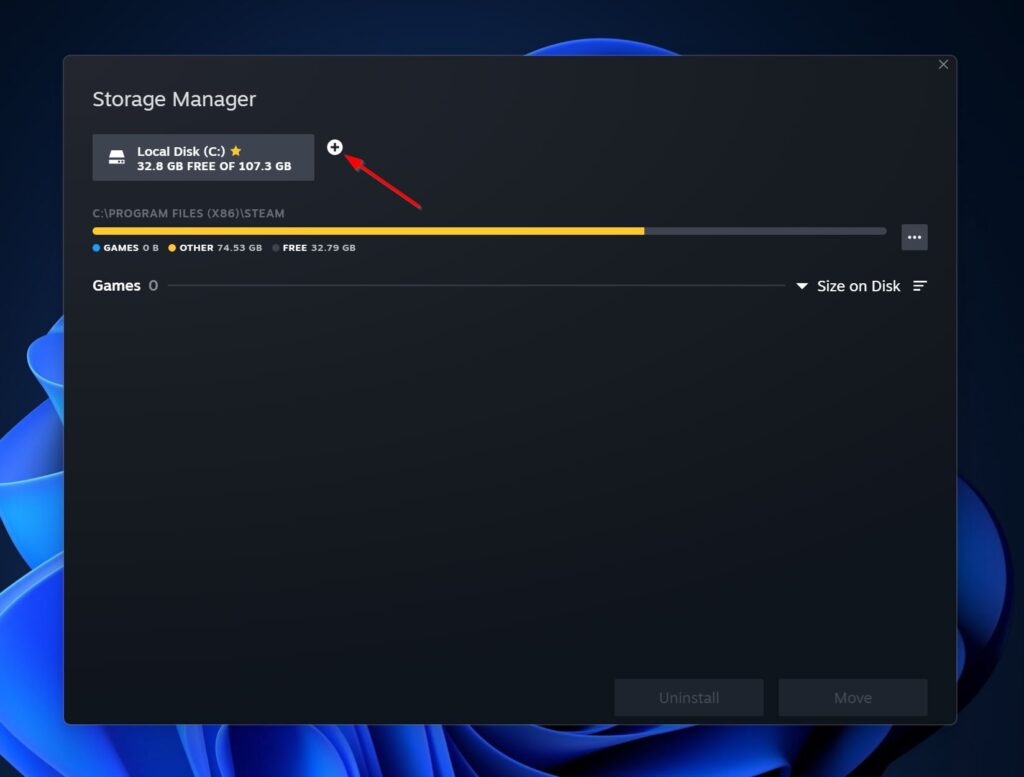Viewport: 1024px width, 777px height.
Task: Click the gray Free legend dot
Action: click(x=277, y=247)
